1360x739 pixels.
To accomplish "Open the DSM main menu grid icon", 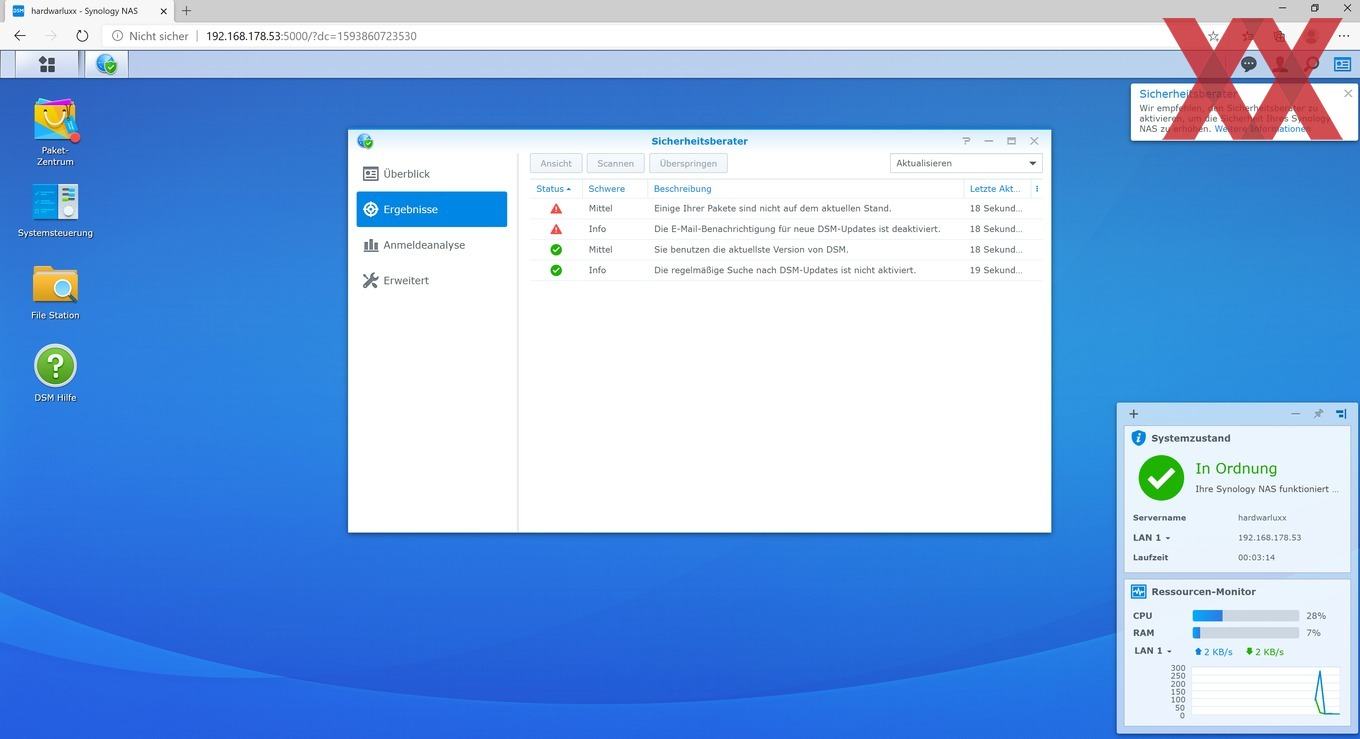I will click(47, 64).
